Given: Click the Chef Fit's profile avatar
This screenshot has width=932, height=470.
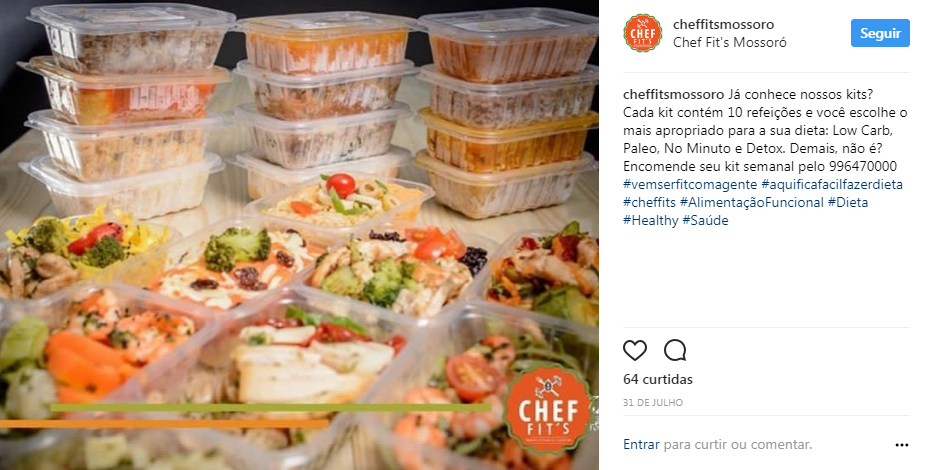Looking at the screenshot, I should (x=643, y=33).
